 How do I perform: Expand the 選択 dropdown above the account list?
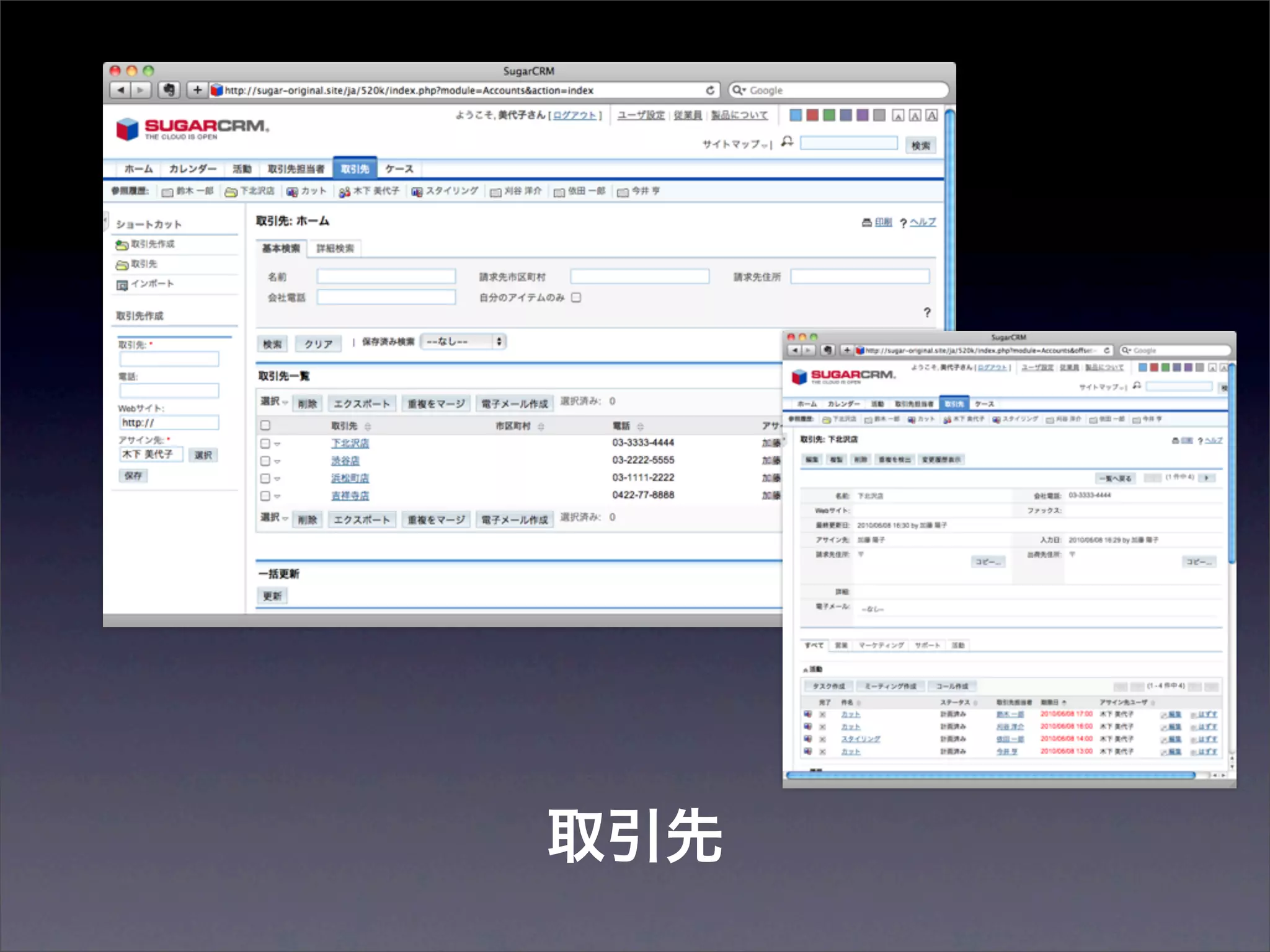pyautogui.click(x=274, y=402)
